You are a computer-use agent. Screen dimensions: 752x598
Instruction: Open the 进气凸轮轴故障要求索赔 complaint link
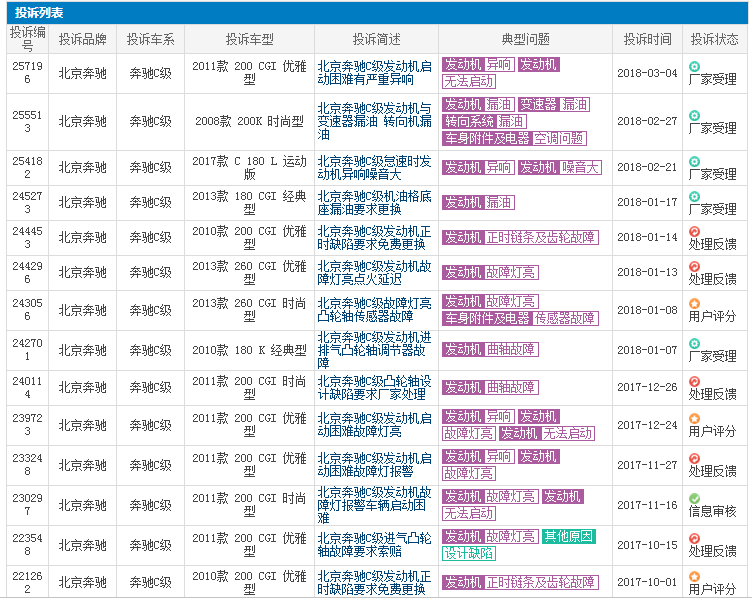[x=375, y=545]
